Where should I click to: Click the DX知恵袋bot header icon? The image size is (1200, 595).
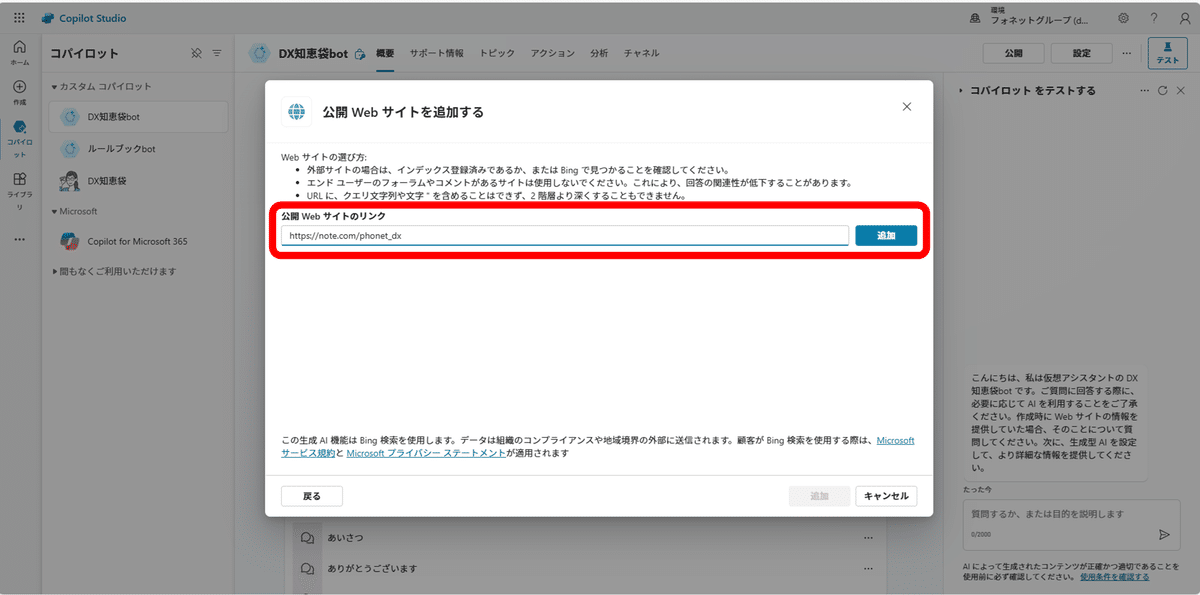coord(260,53)
